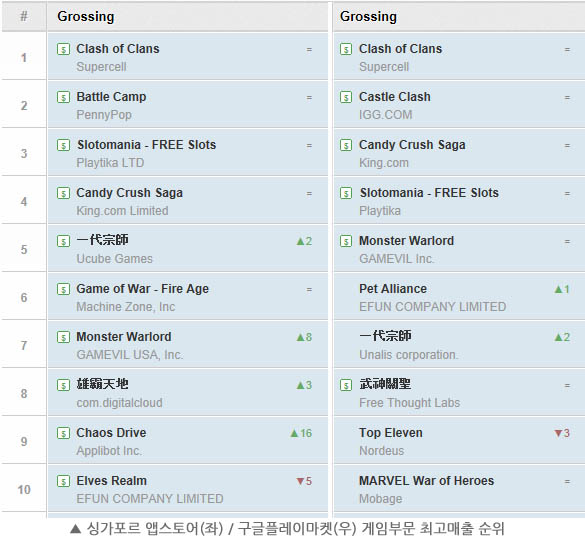The width and height of the screenshot is (585, 537).
Task: Open Clash of Clans in left column
Action: point(118,49)
